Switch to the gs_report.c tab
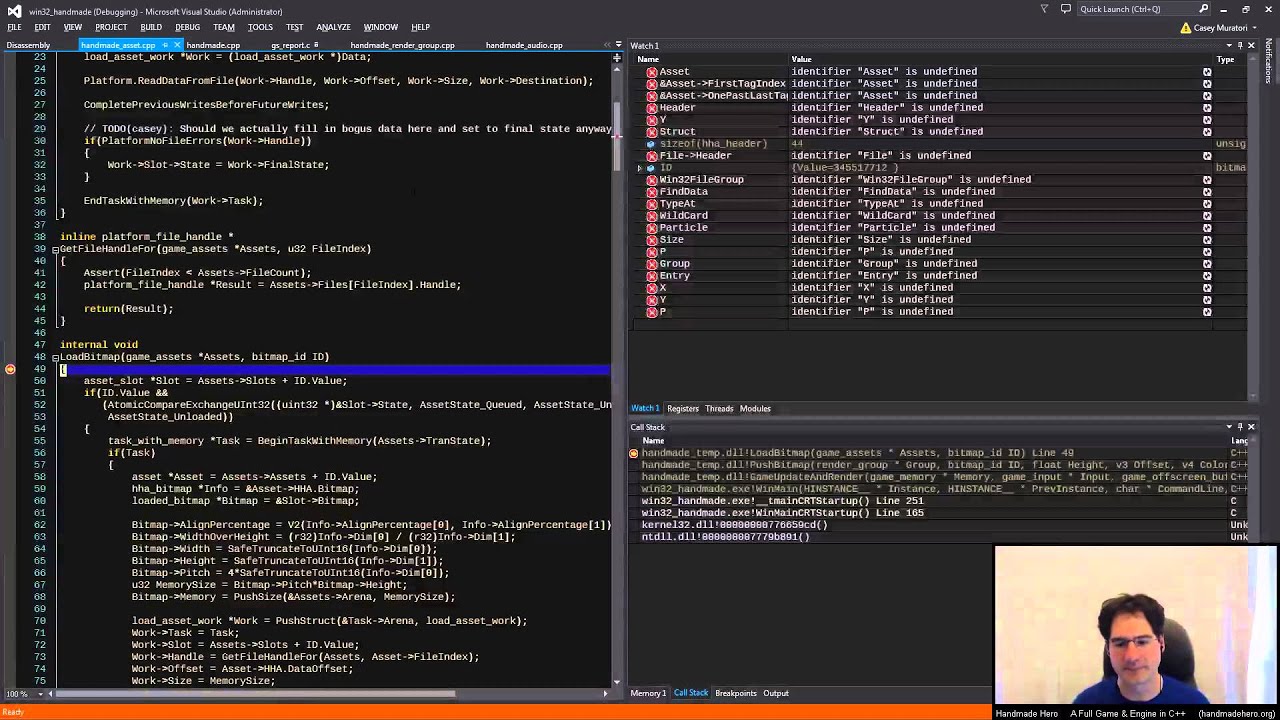This screenshot has height=720, width=1280. coord(291,45)
